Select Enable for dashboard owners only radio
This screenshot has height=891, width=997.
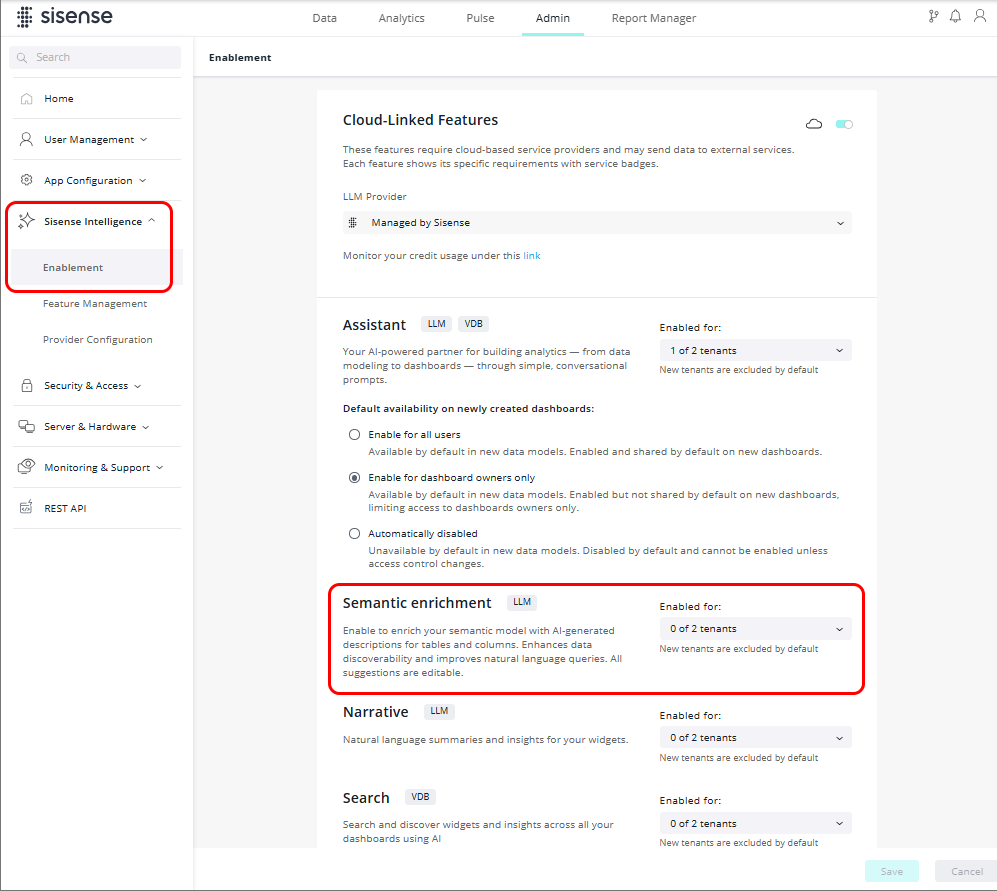click(x=354, y=478)
